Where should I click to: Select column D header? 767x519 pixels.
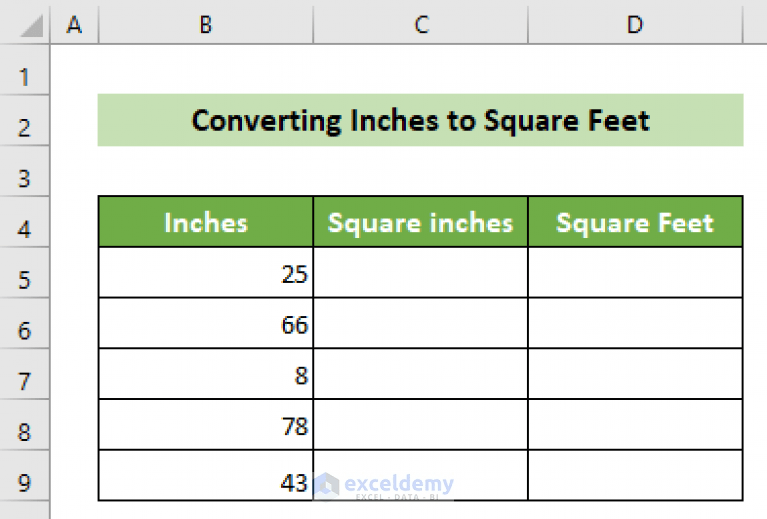635,23
